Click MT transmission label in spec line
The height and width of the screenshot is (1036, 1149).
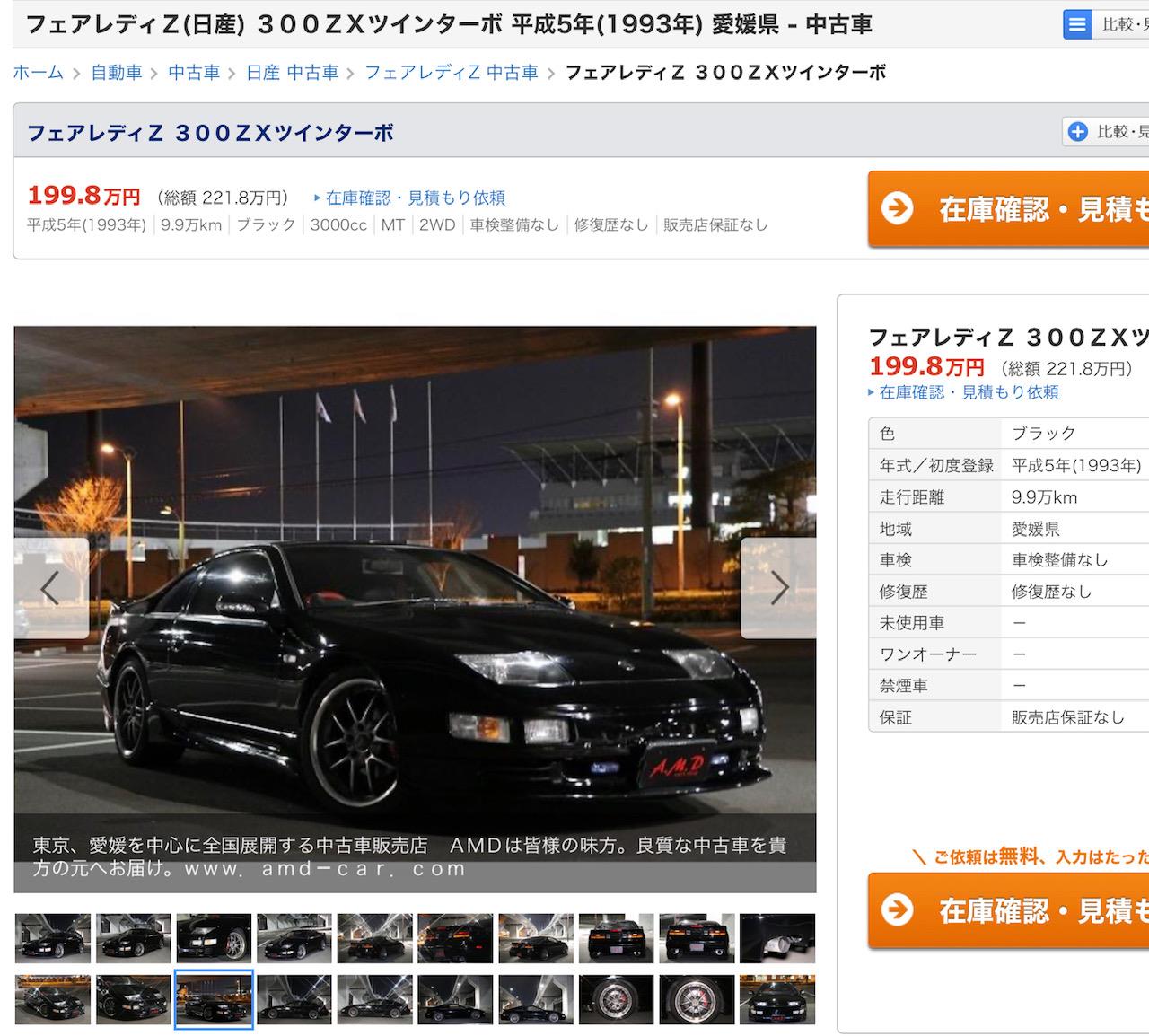pos(393,225)
